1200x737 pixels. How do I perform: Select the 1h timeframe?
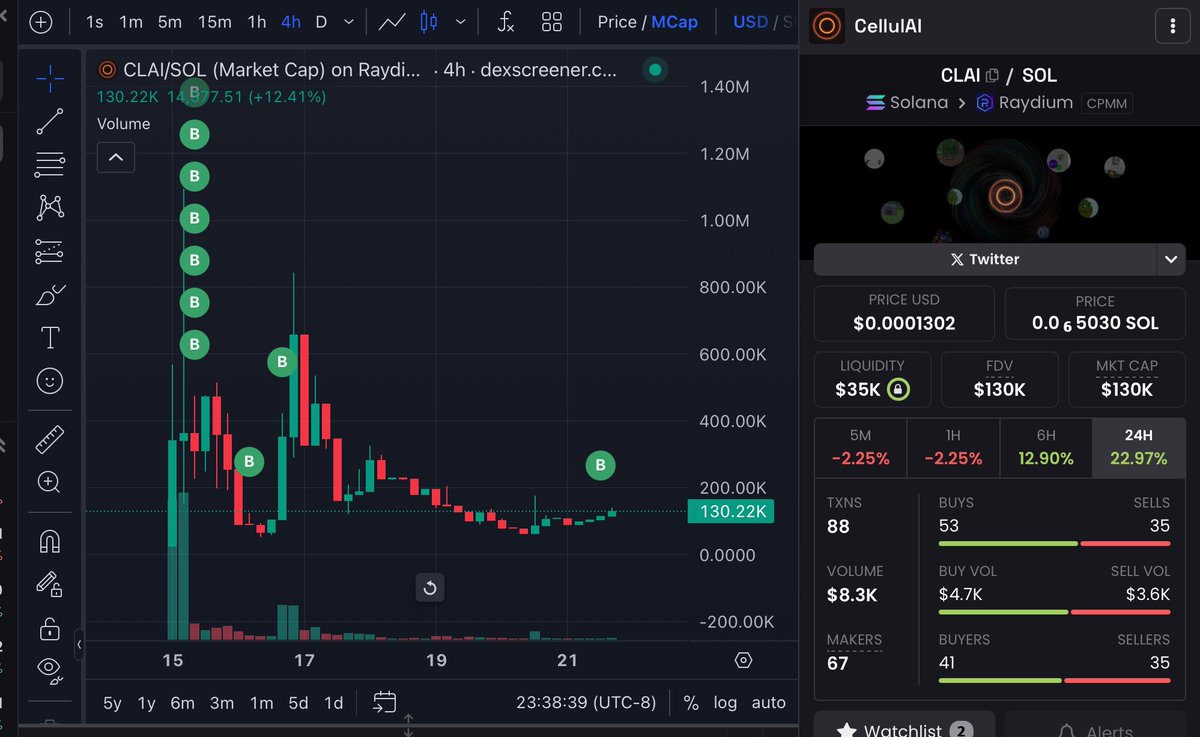point(257,21)
